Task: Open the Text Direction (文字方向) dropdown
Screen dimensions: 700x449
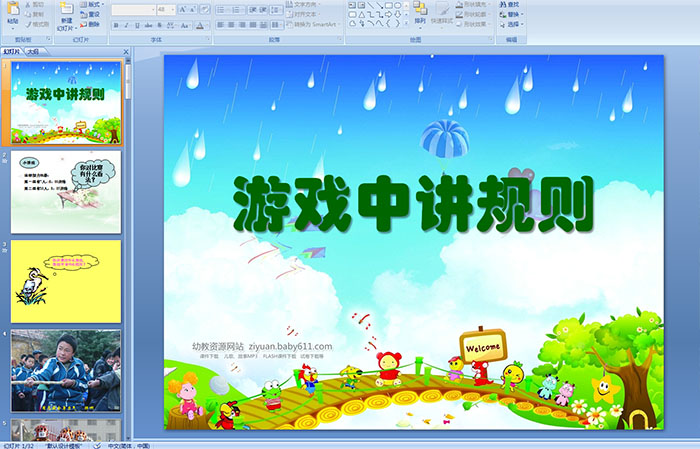Action: pyautogui.click(x=302, y=4)
